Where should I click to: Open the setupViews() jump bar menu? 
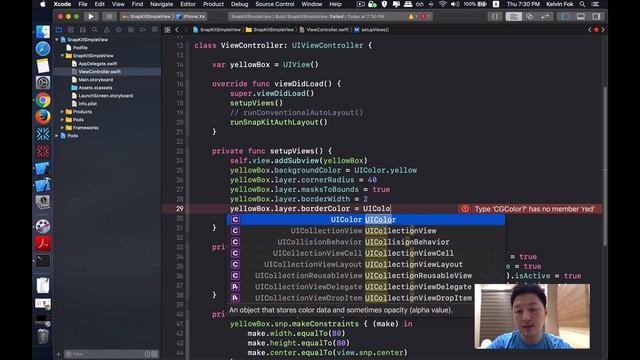point(372,30)
